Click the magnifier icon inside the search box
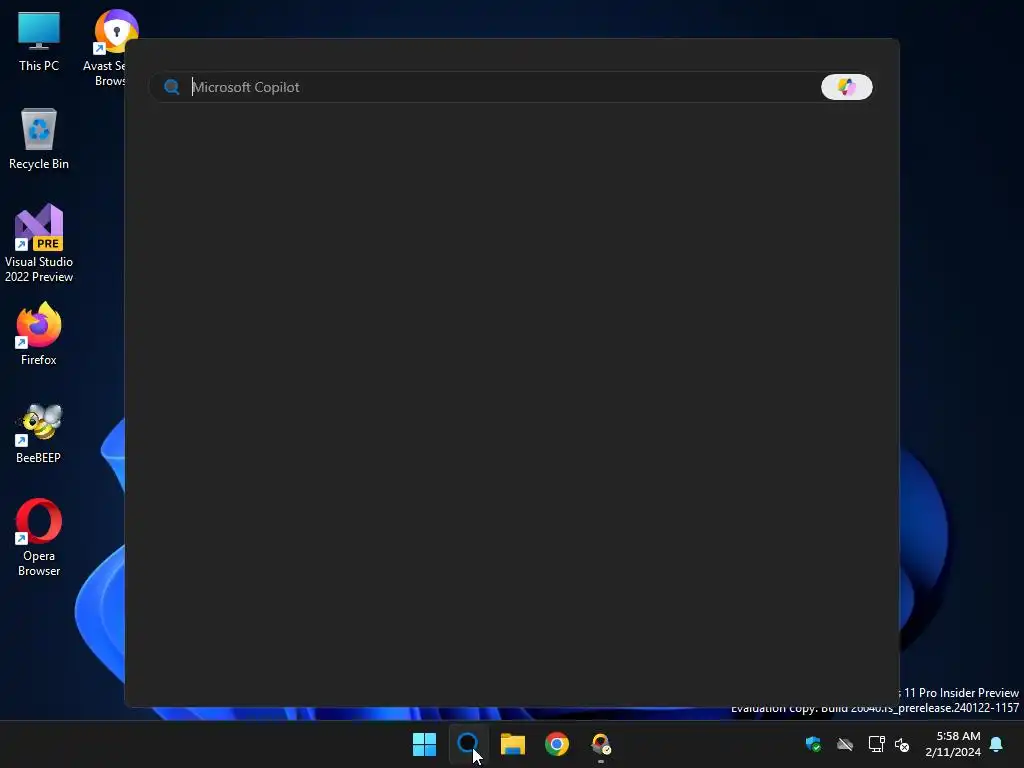 pos(172,87)
